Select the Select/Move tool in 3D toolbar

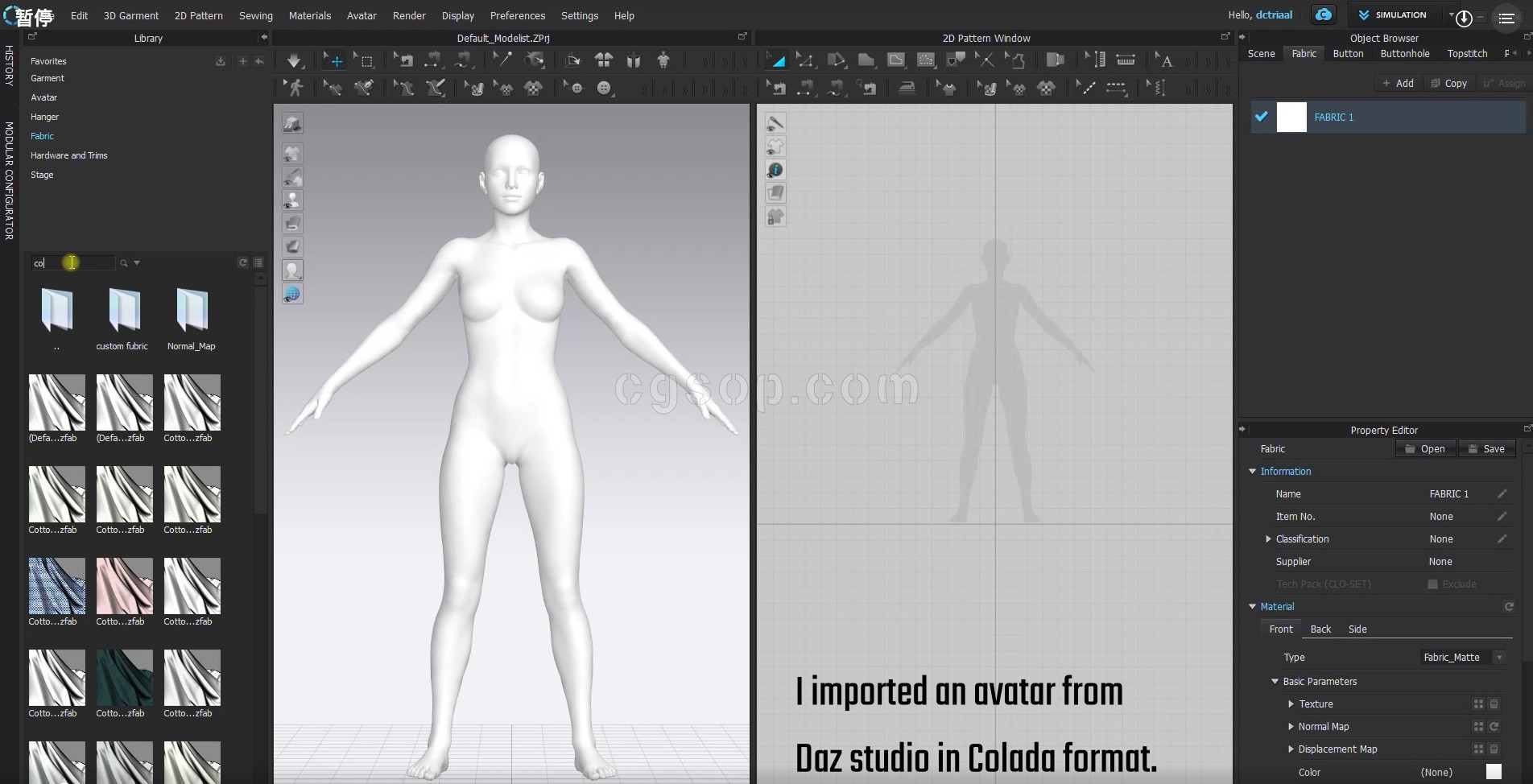(x=336, y=60)
